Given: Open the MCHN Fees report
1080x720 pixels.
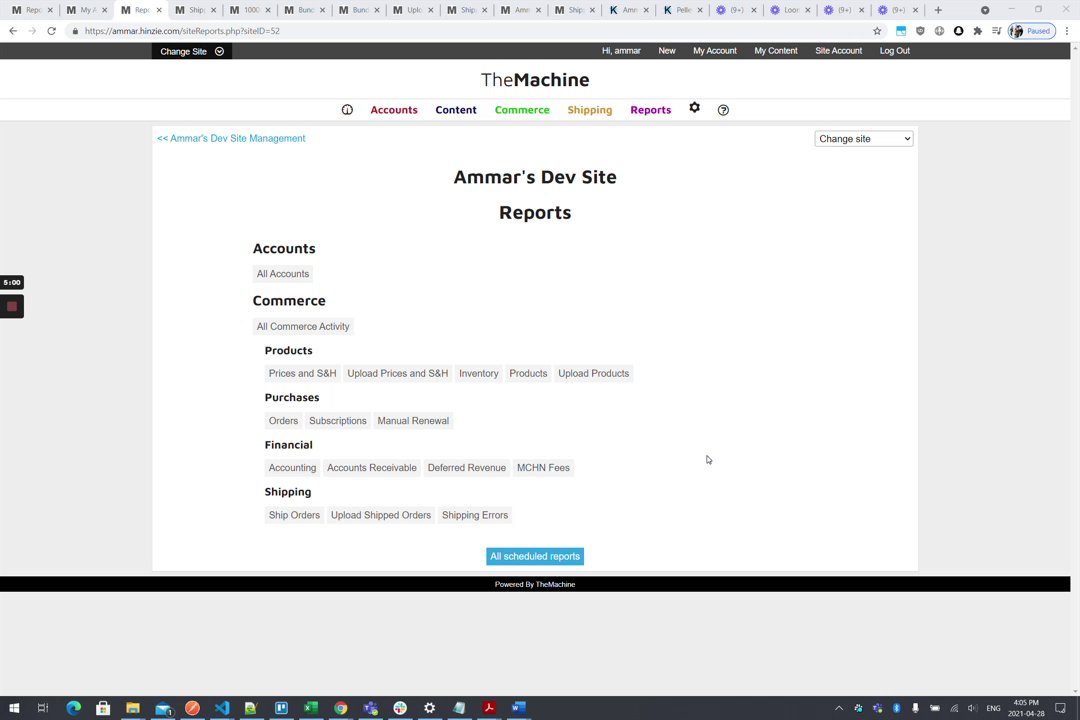Looking at the screenshot, I should coord(543,468).
